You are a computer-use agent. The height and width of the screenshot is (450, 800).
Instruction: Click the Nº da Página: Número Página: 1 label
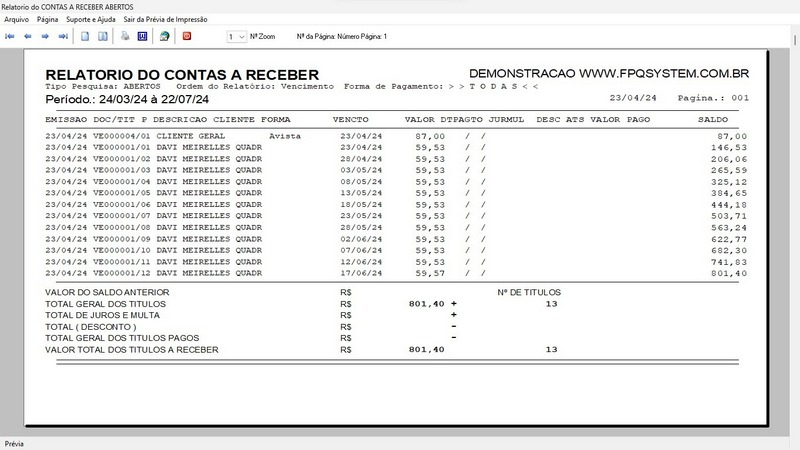point(342,37)
